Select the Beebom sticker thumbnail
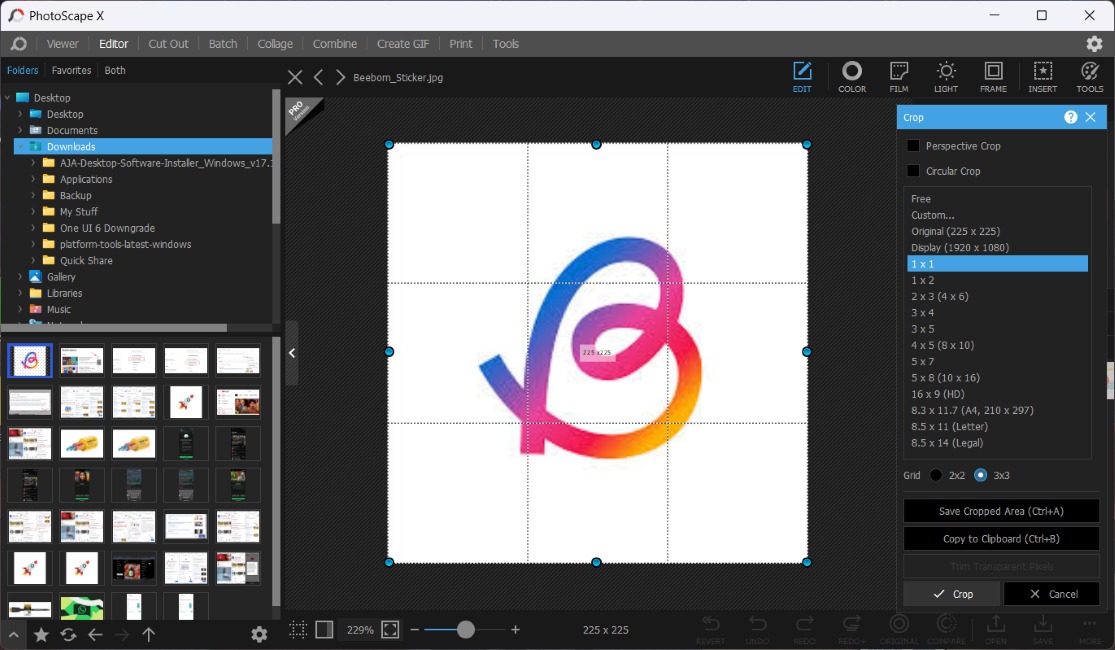The height and width of the screenshot is (650, 1115). click(29, 360)
